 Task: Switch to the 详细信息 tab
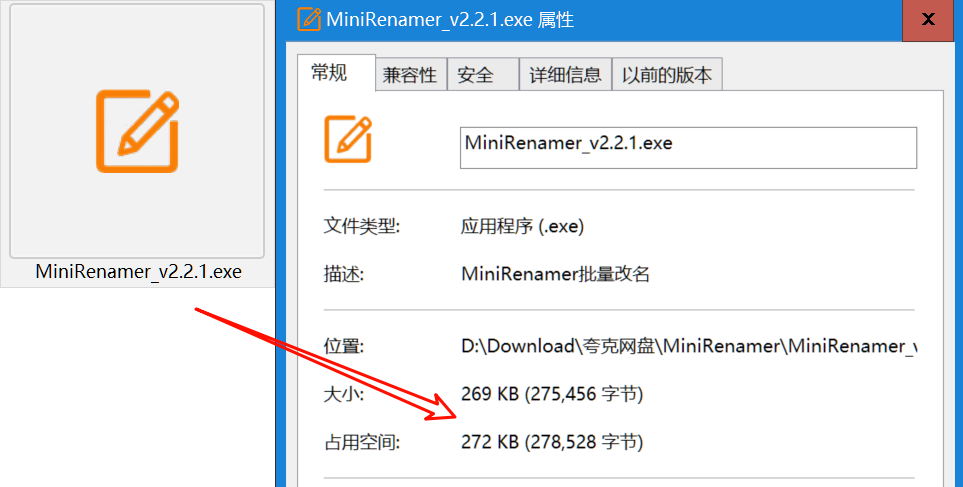[565, 75]
